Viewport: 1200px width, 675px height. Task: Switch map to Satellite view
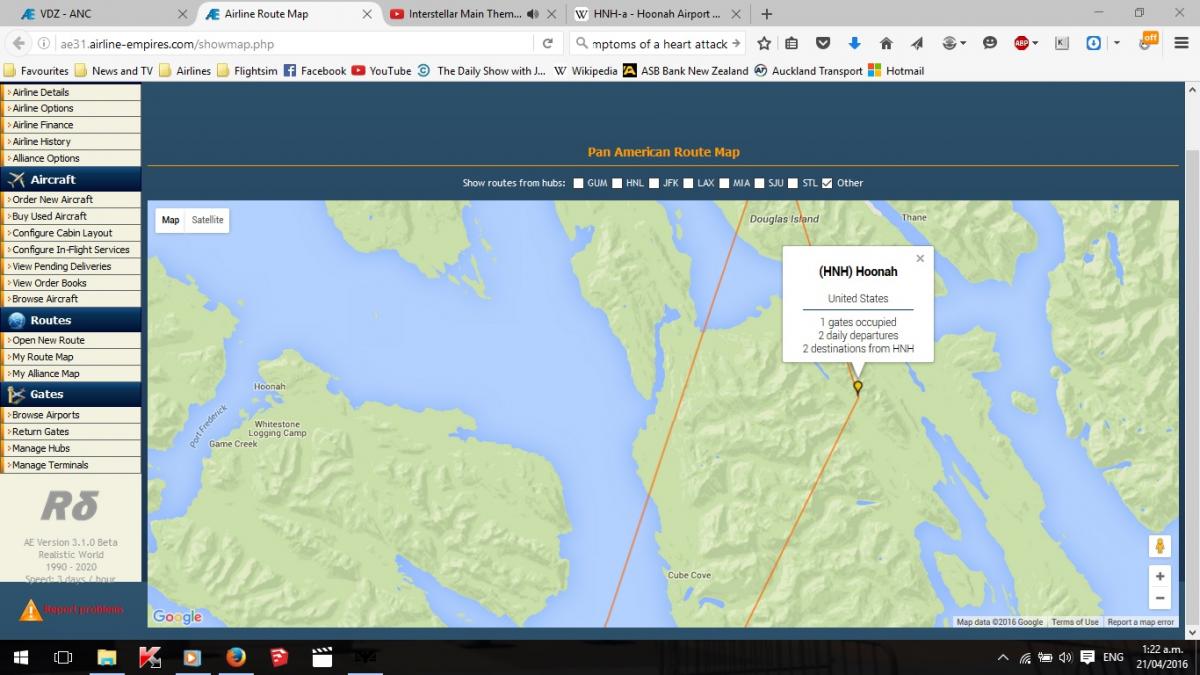pyautogui.click(x=208, y=220)
